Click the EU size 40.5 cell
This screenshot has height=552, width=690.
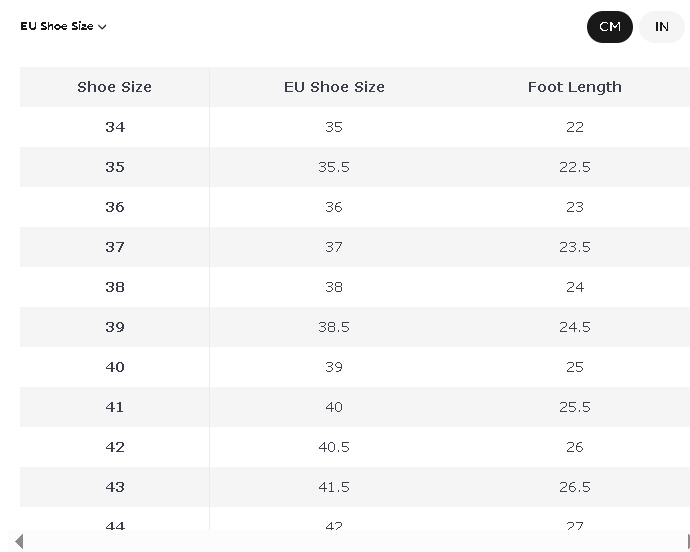click(x=334, y=447)
